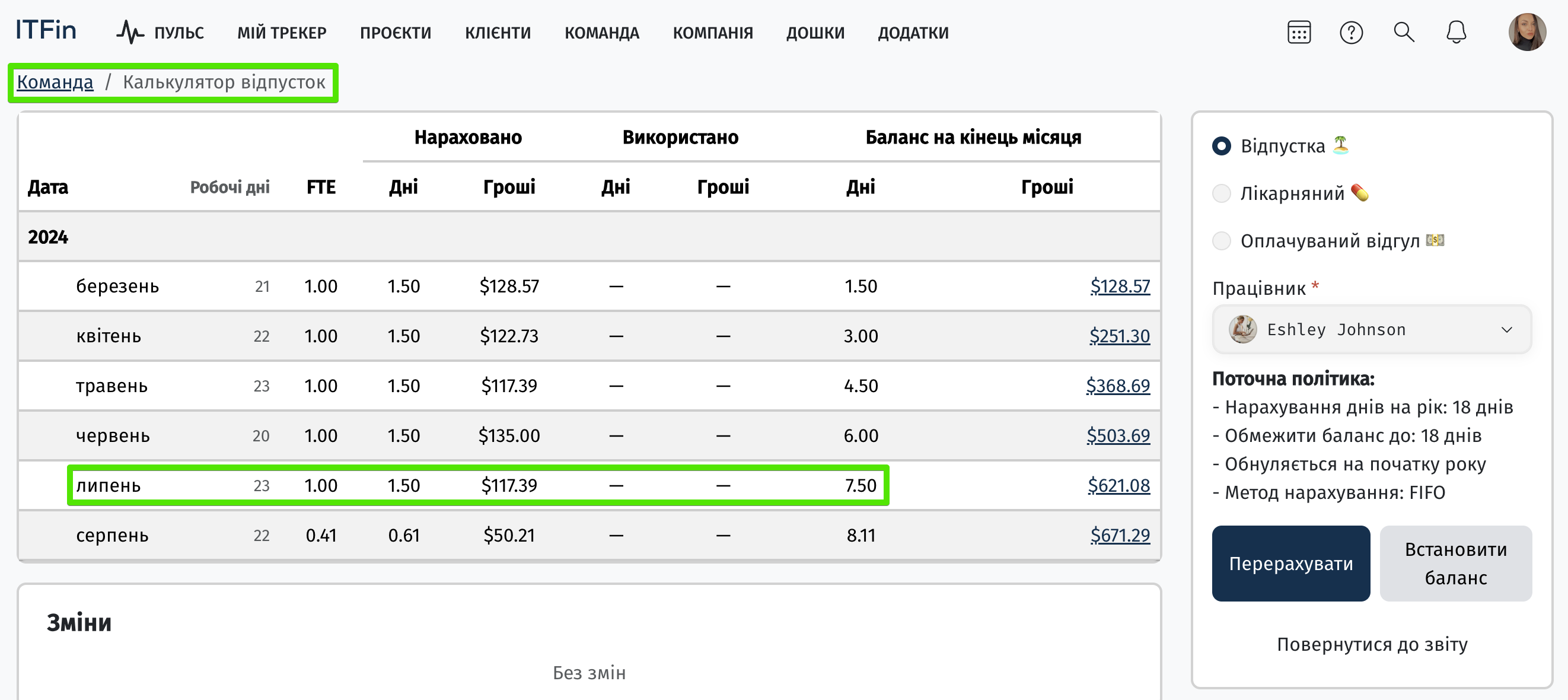This screenshot has width=1568, height=700.
Task: Open the help question mark icon
Action: 1351,32
